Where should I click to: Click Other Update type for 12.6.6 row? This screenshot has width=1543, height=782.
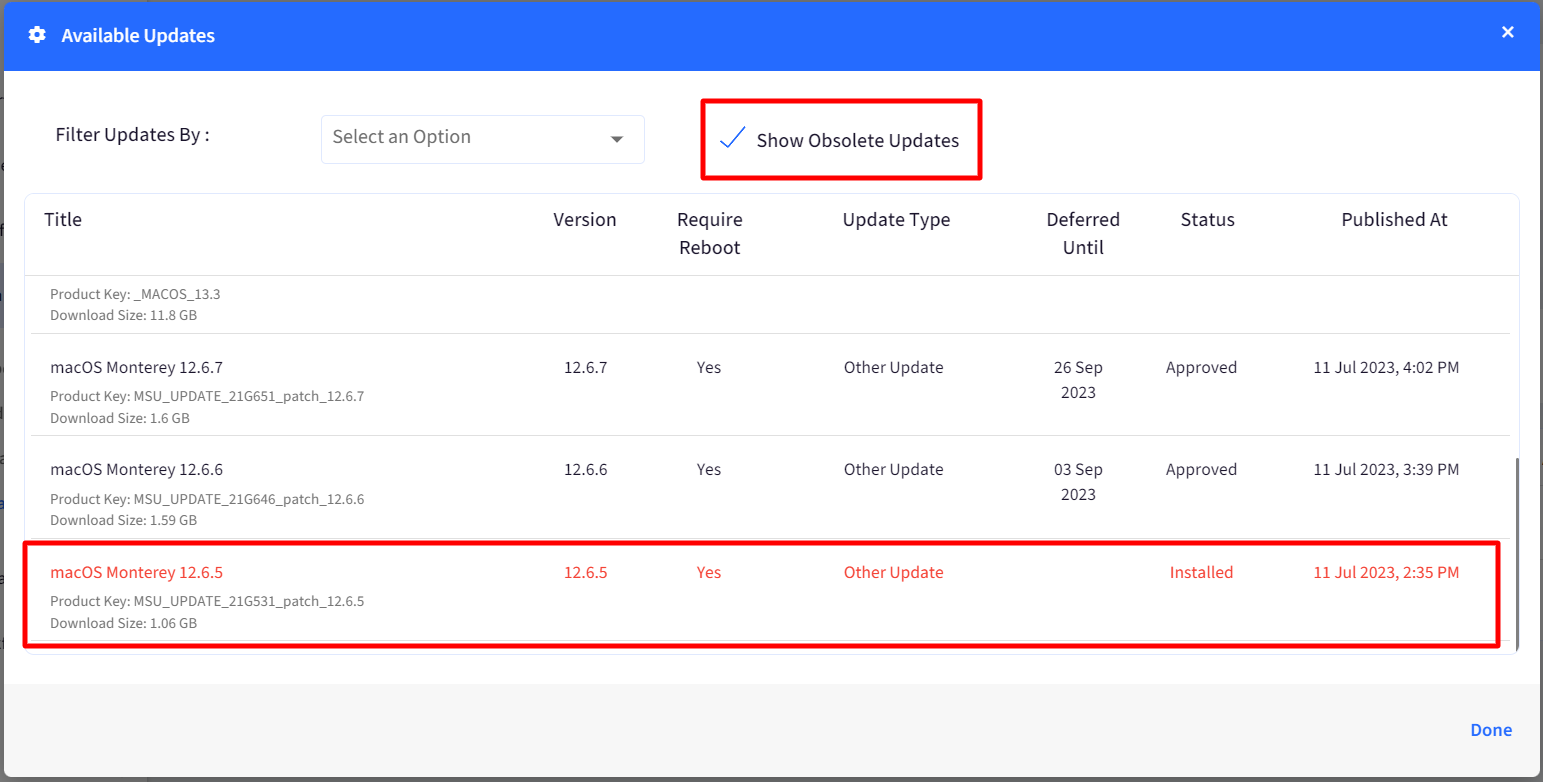(x=893, y=469)
